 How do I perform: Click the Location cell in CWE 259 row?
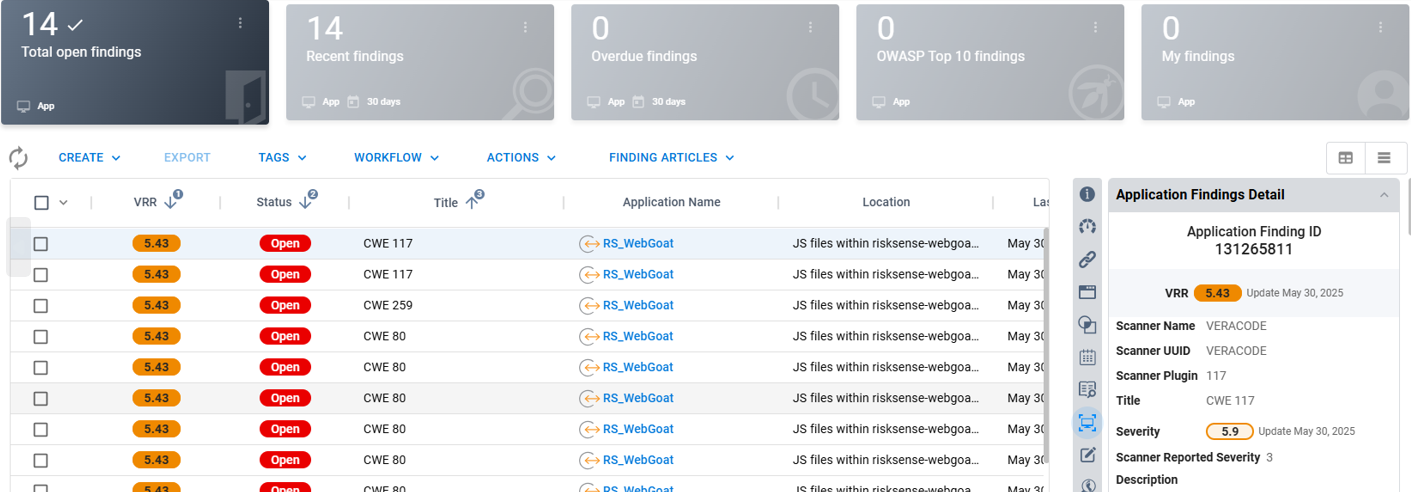pyautogui.click(x=886, y=305)
